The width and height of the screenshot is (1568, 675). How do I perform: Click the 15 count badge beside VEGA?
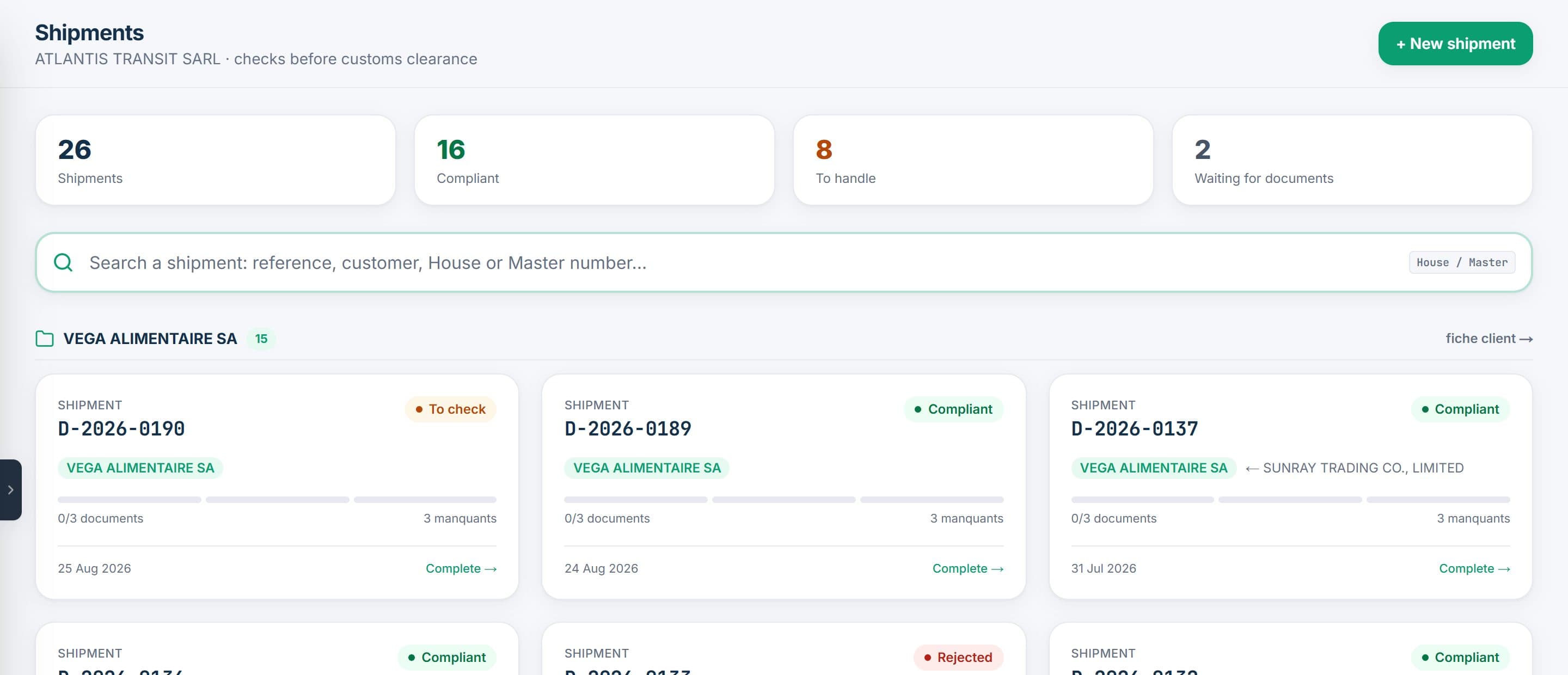[261, 339]
